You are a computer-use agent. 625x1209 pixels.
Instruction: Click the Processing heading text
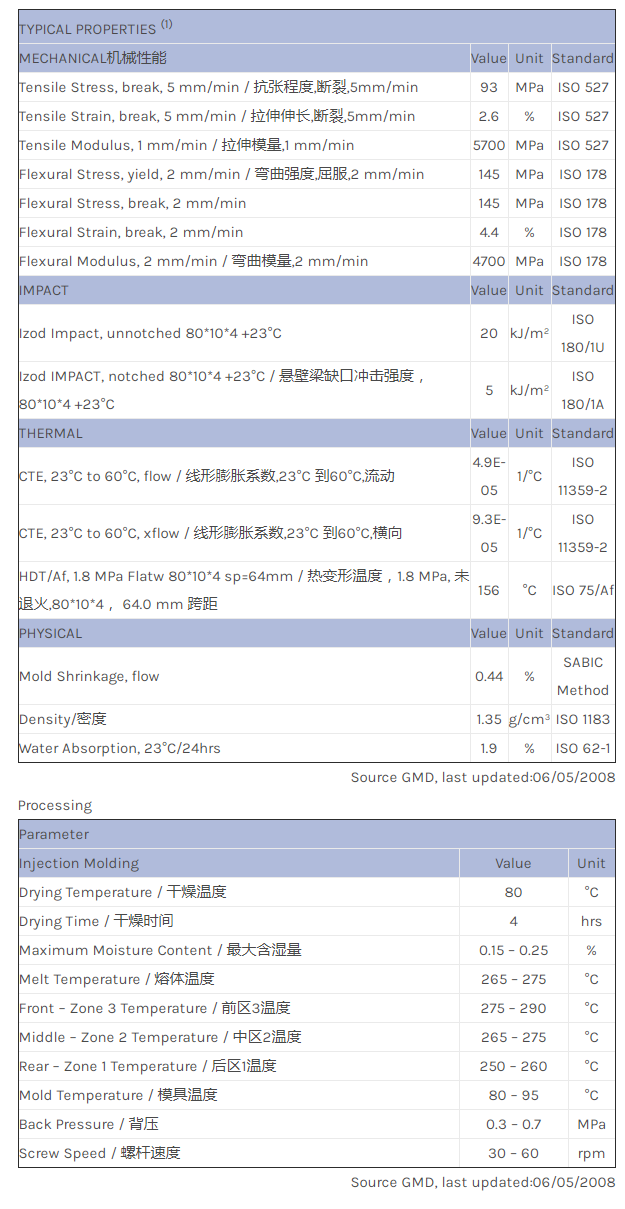click(55, 805)
